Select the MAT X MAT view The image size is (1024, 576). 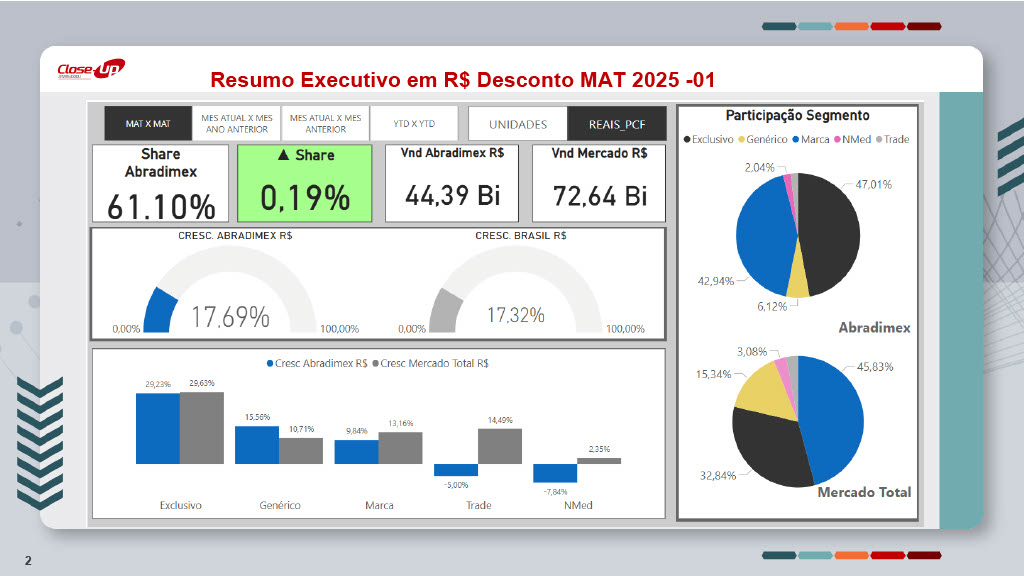(147, 124)
